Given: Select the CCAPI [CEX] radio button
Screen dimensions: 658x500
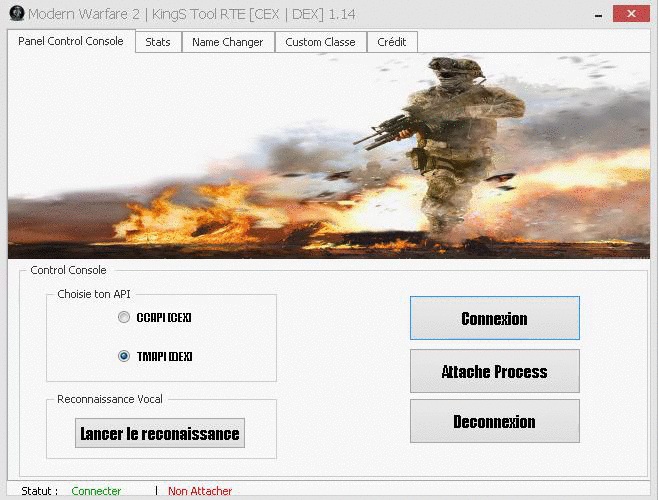Looking at the screenshot, I should [124, 317].
